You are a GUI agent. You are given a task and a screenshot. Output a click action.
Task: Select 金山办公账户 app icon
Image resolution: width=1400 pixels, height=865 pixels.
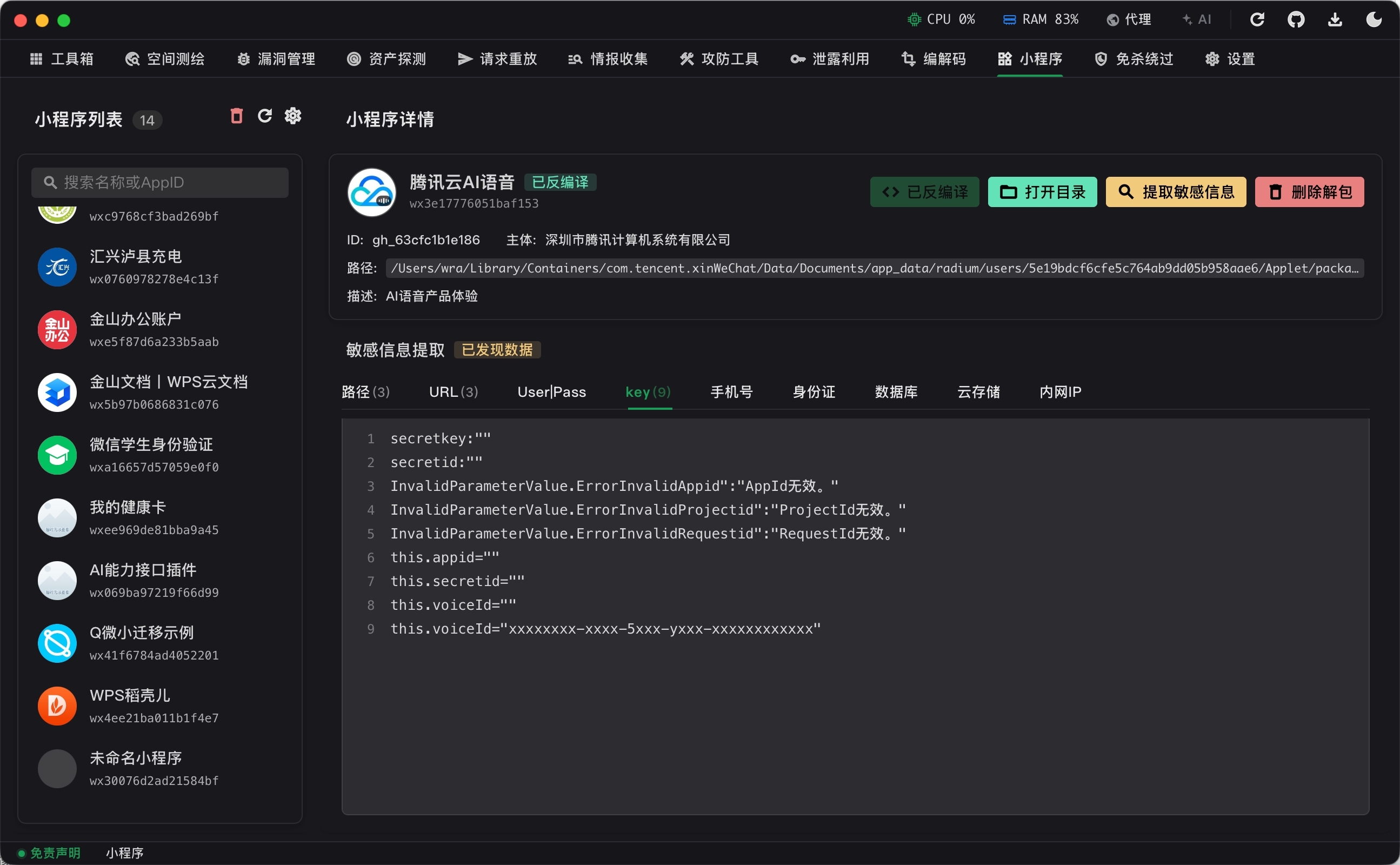(x=57, y=330)
